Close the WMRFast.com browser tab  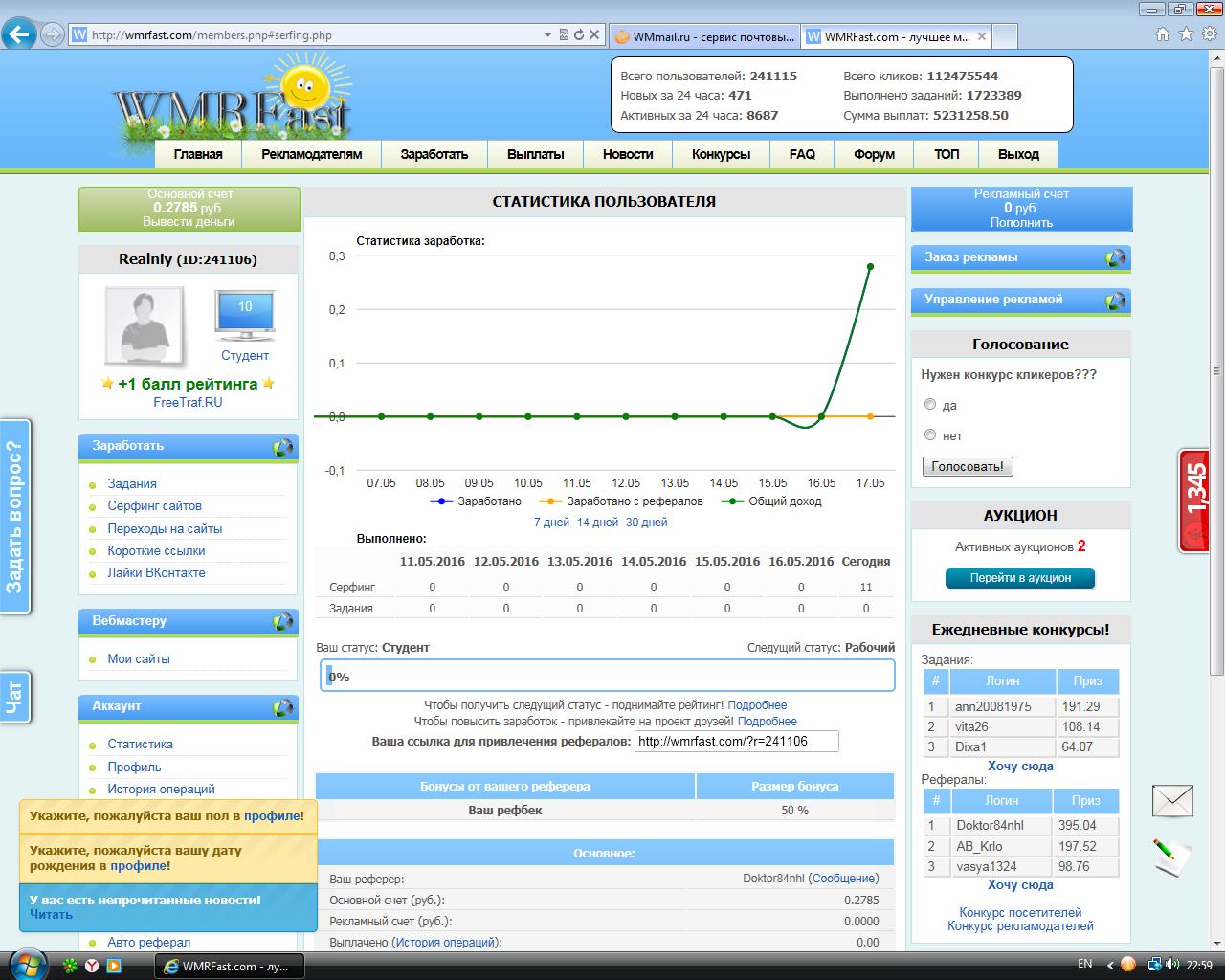[x=980, y=36]
